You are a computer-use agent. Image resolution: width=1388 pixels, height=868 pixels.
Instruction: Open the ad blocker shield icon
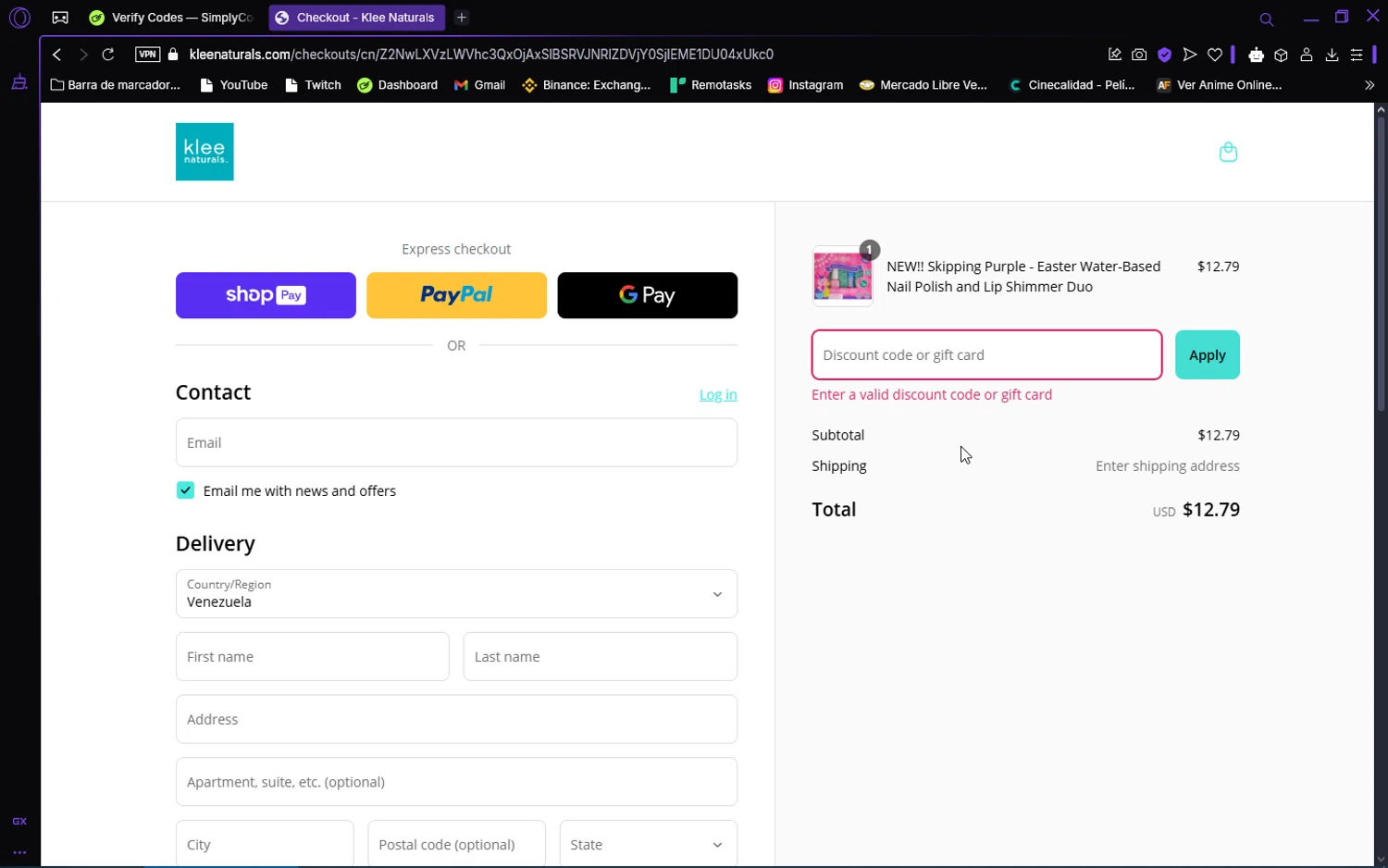[1164, 55]
